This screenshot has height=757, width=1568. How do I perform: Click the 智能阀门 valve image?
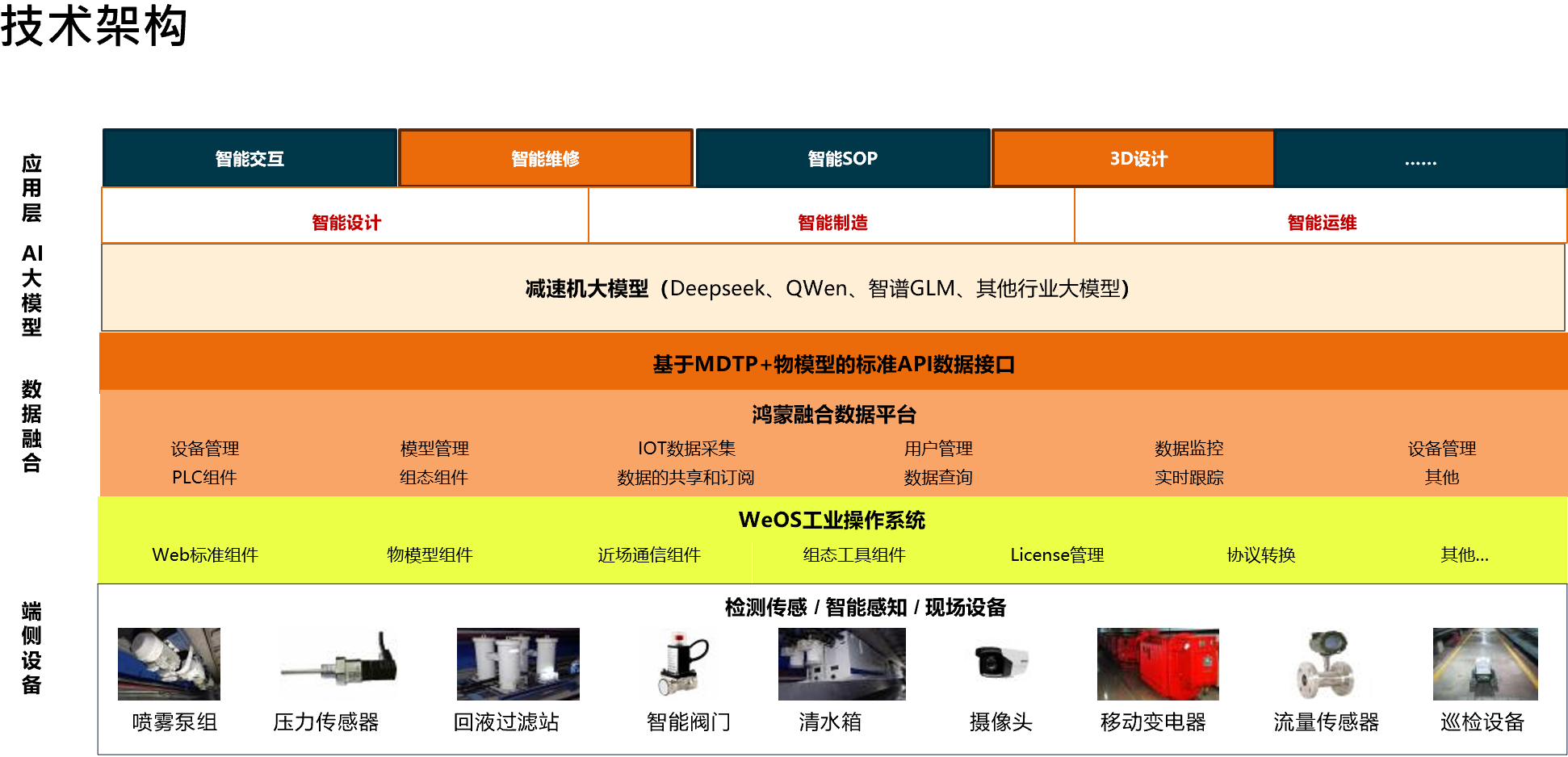[x=683, y=663]
